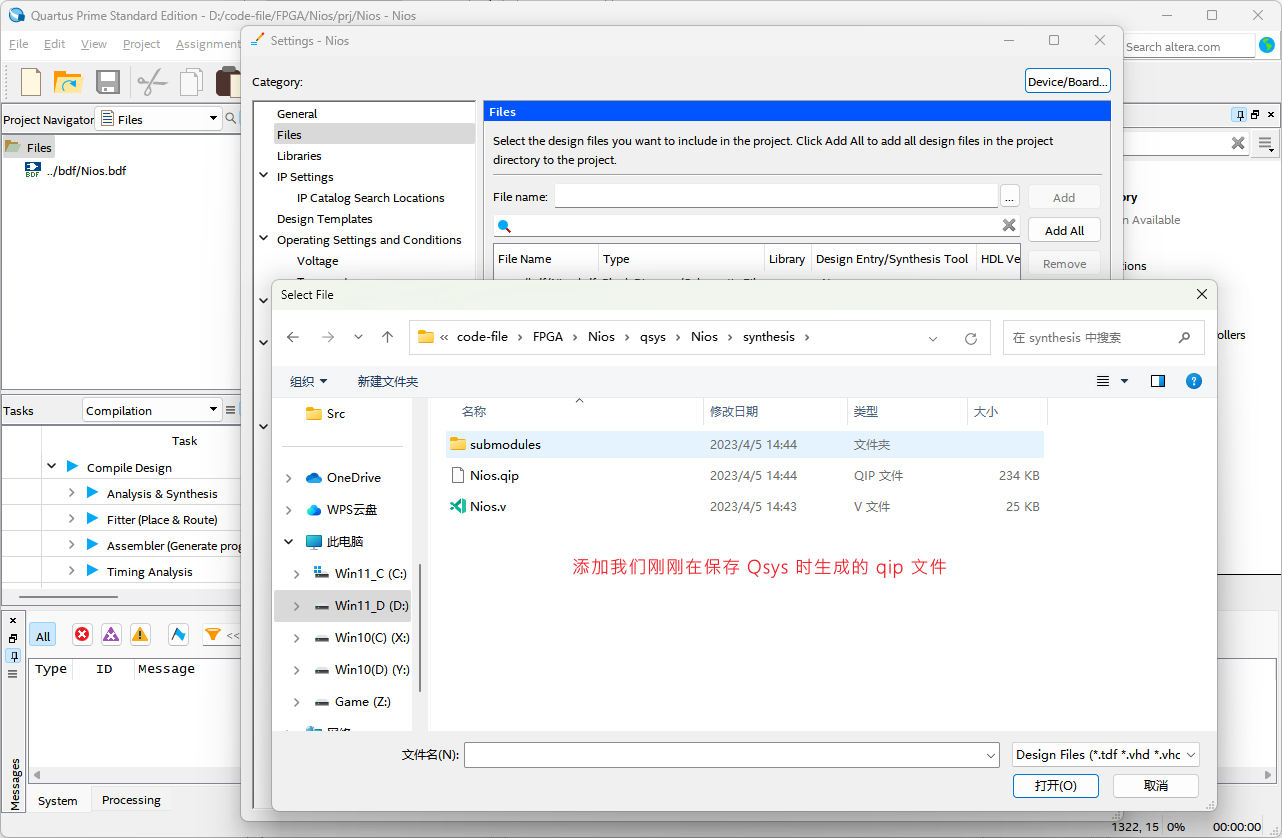This screenshot has width=1282, height=838.
Task: Click the 取消 cancel button
Action: 1156,785
